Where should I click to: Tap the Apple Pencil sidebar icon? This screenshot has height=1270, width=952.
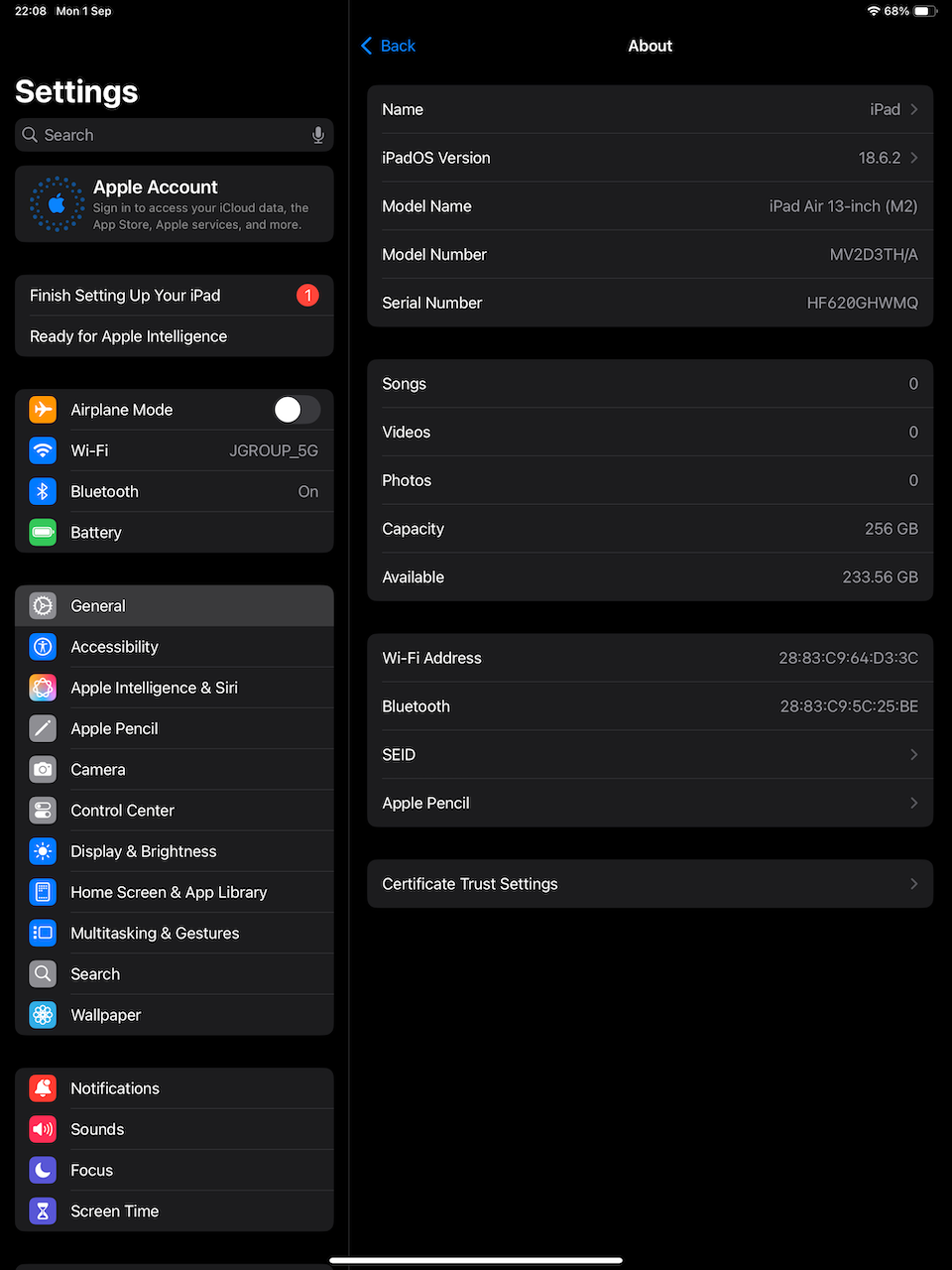(x=43, y=728)
